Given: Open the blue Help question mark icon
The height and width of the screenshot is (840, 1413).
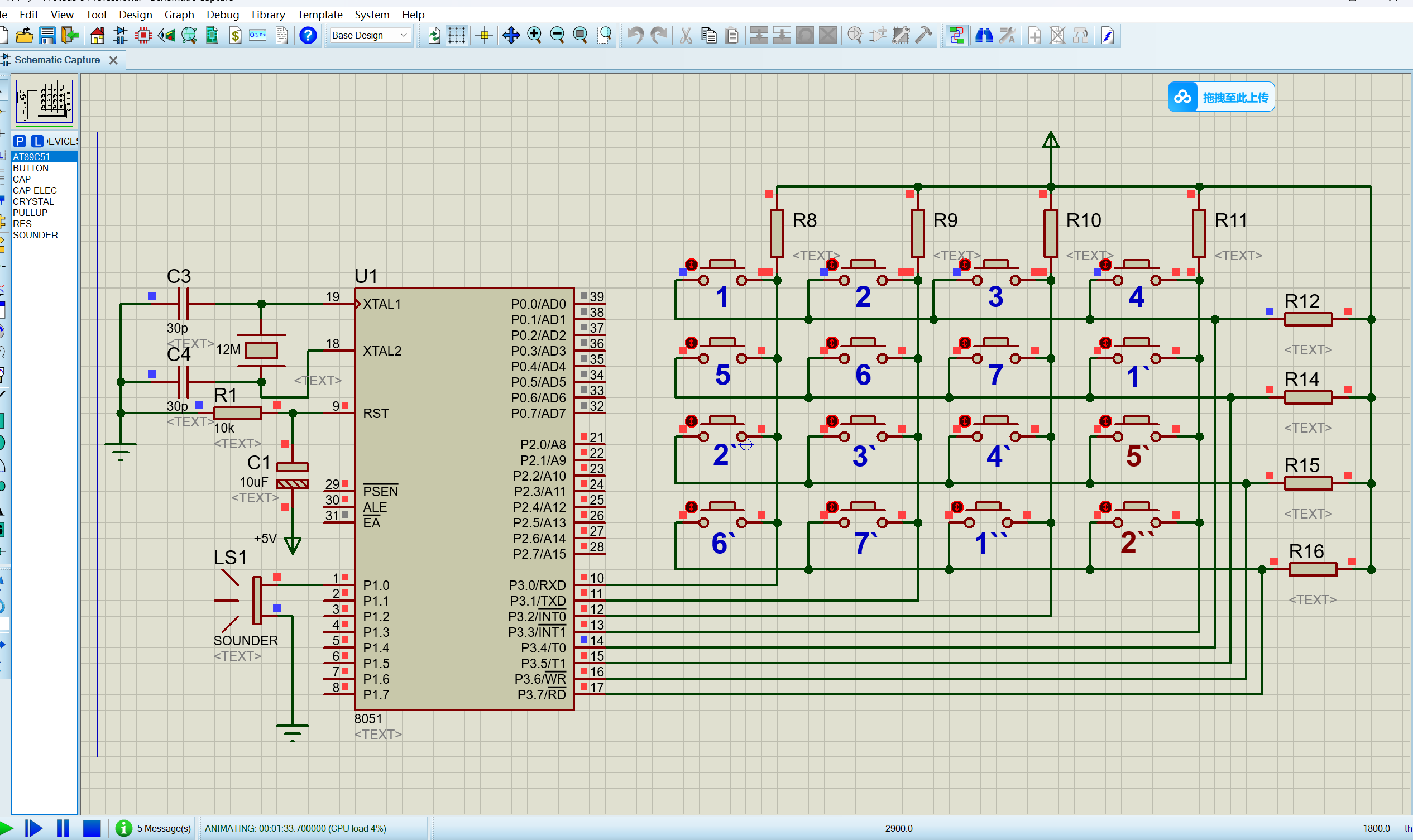Looking at the screenshot, I should click(x=308, y=36).
